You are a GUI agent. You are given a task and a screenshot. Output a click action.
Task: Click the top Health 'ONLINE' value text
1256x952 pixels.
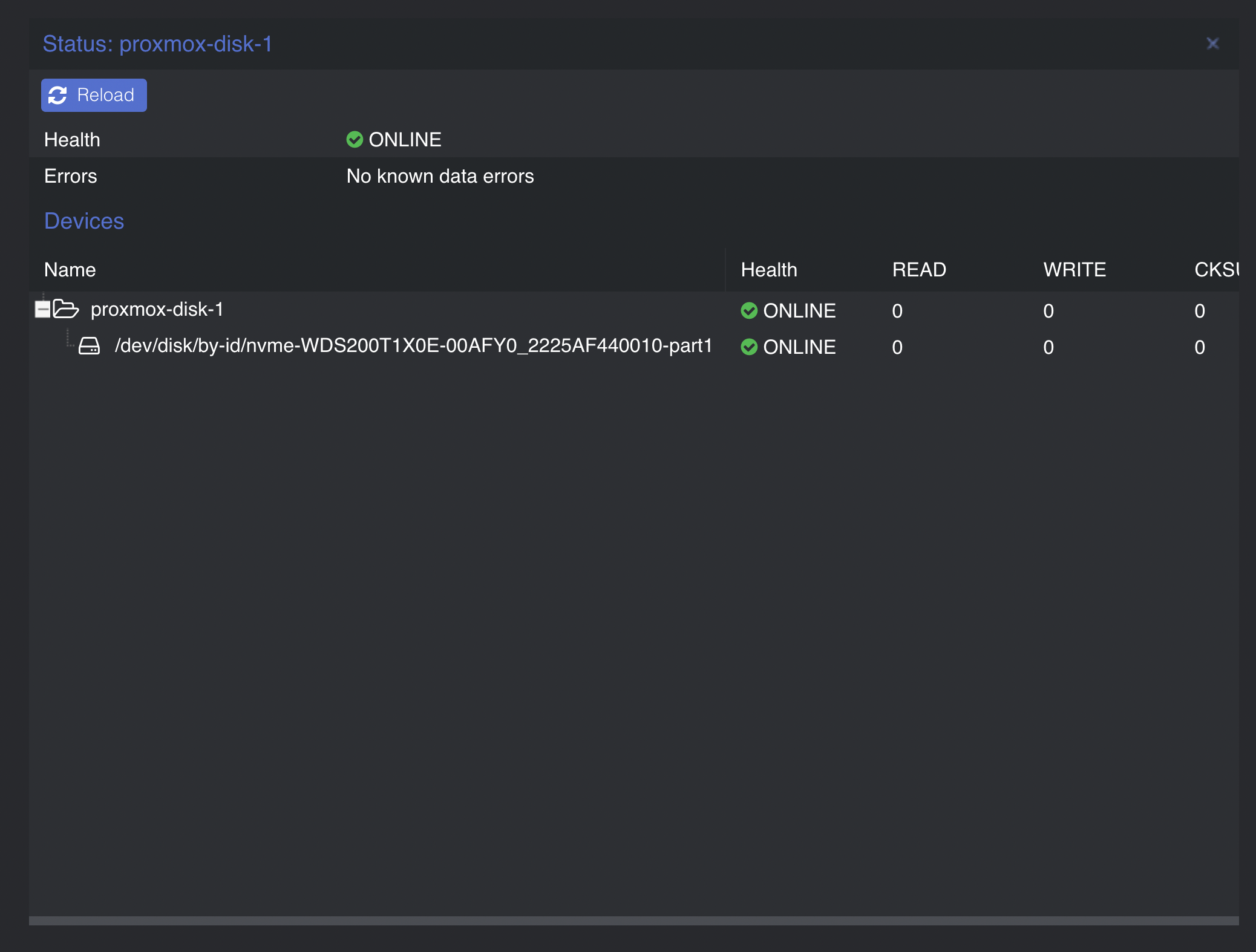tap(405, 140)
